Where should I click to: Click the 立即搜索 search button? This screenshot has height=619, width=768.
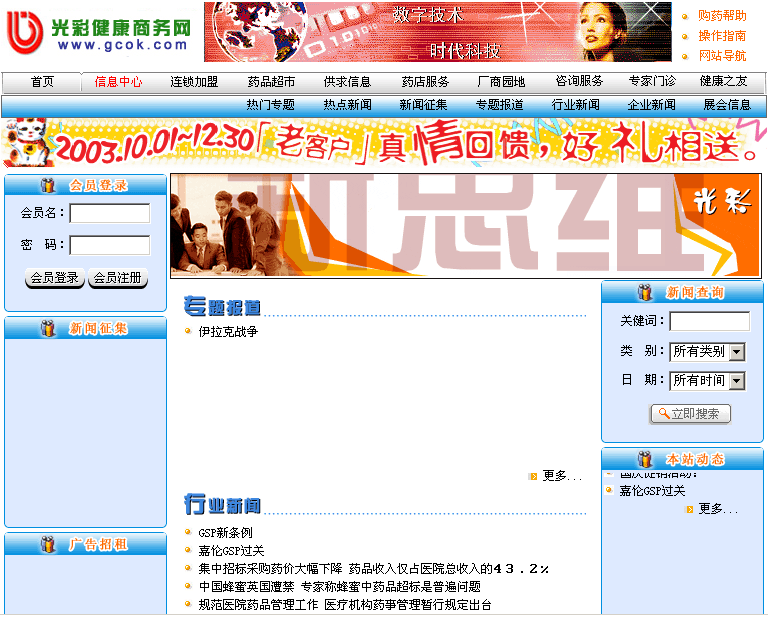(x=690, y=414)
